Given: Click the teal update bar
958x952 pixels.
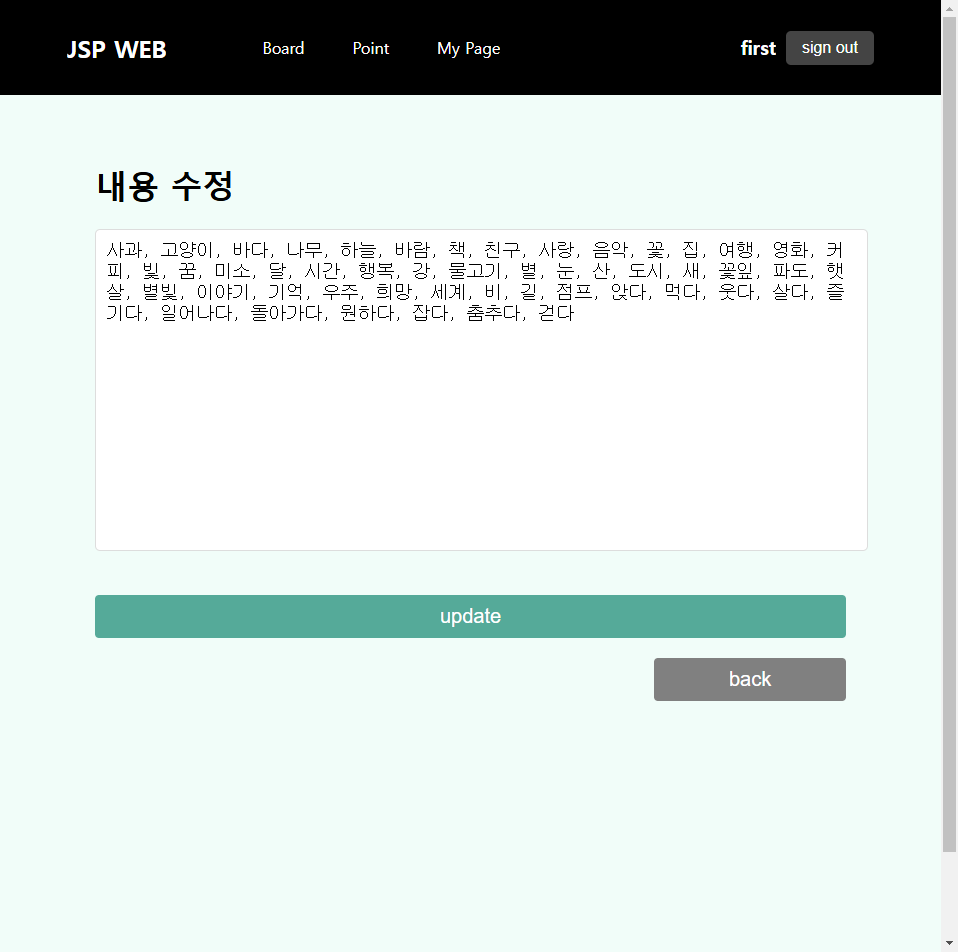Looking at the screenshot, I should click(470, 616).
